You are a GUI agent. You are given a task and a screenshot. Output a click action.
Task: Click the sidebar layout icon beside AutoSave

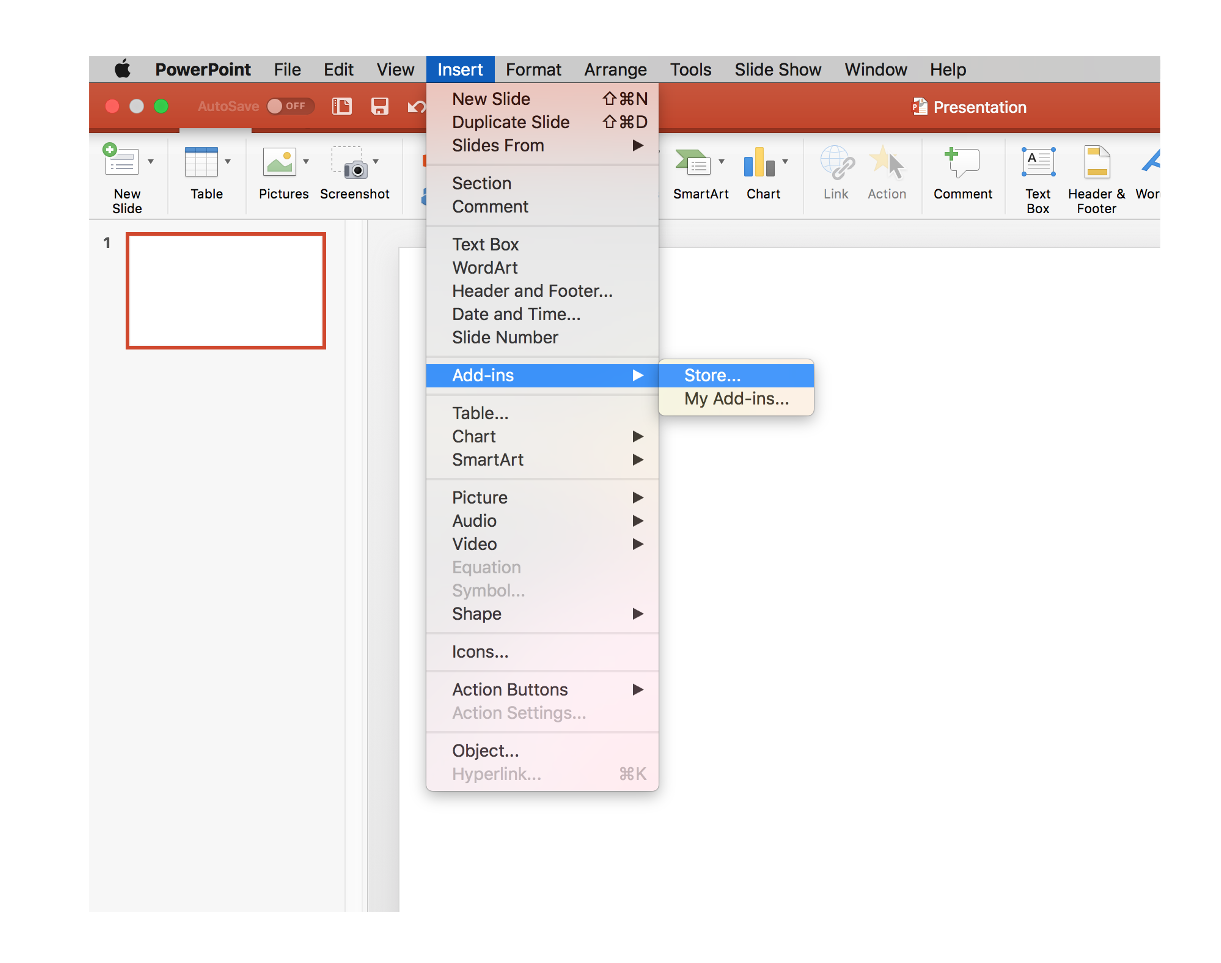[342, 107]
